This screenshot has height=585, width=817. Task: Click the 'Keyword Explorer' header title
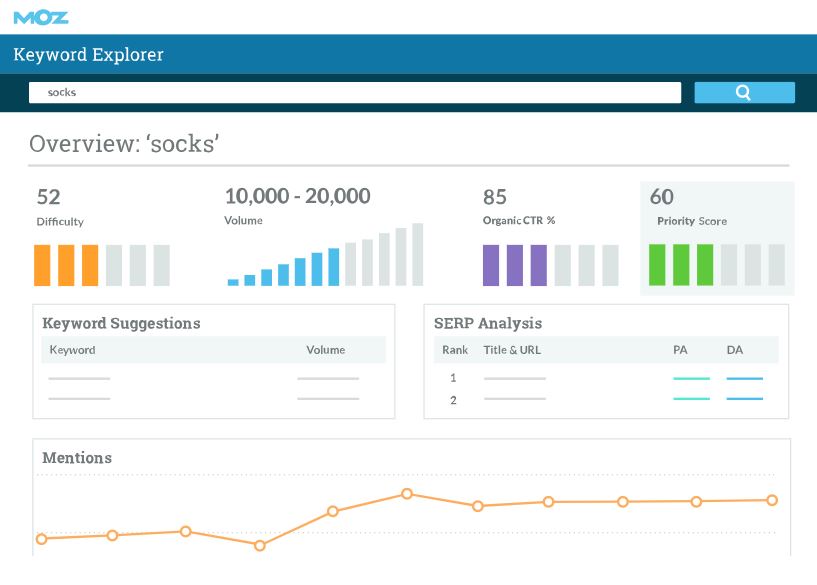tap(89, 54)
